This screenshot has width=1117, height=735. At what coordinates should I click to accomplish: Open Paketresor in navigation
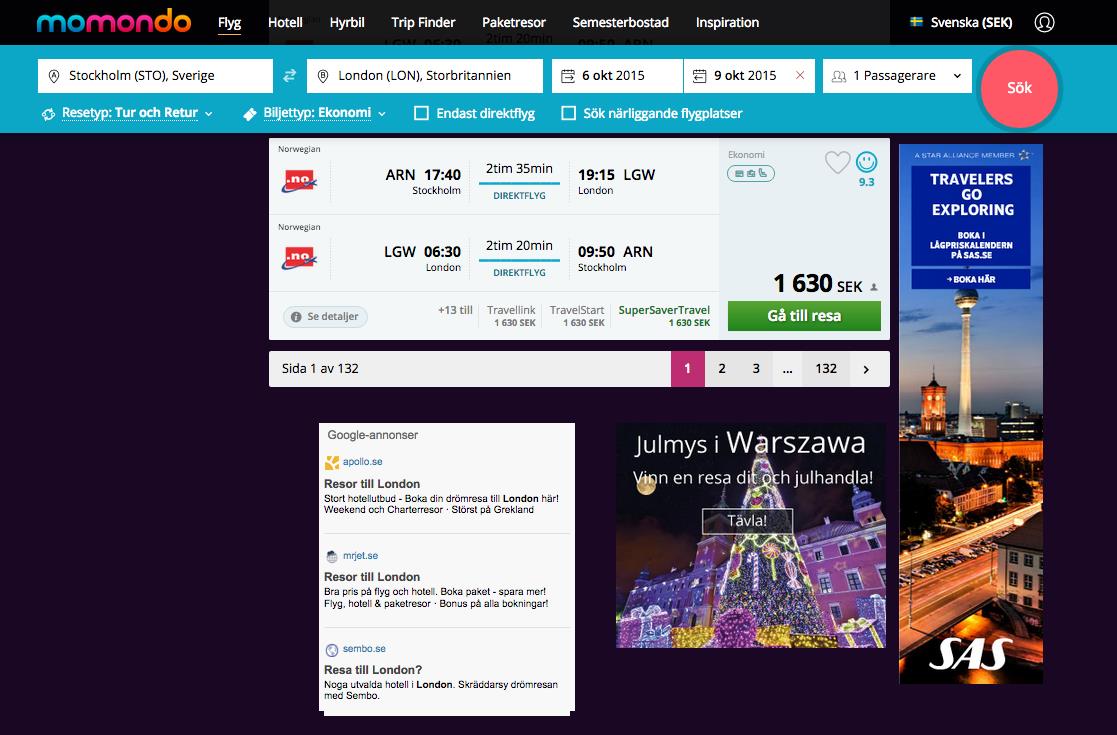click(x=514, y=23)
